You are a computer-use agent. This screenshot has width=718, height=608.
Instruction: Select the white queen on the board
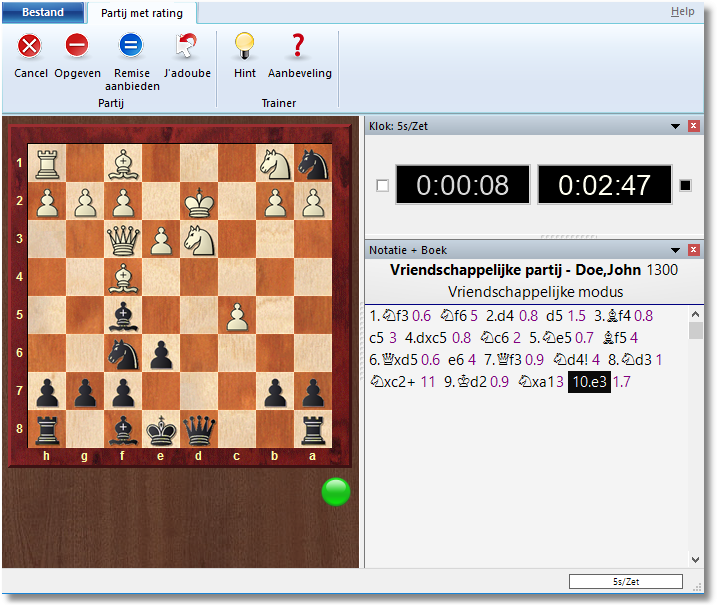122,238
